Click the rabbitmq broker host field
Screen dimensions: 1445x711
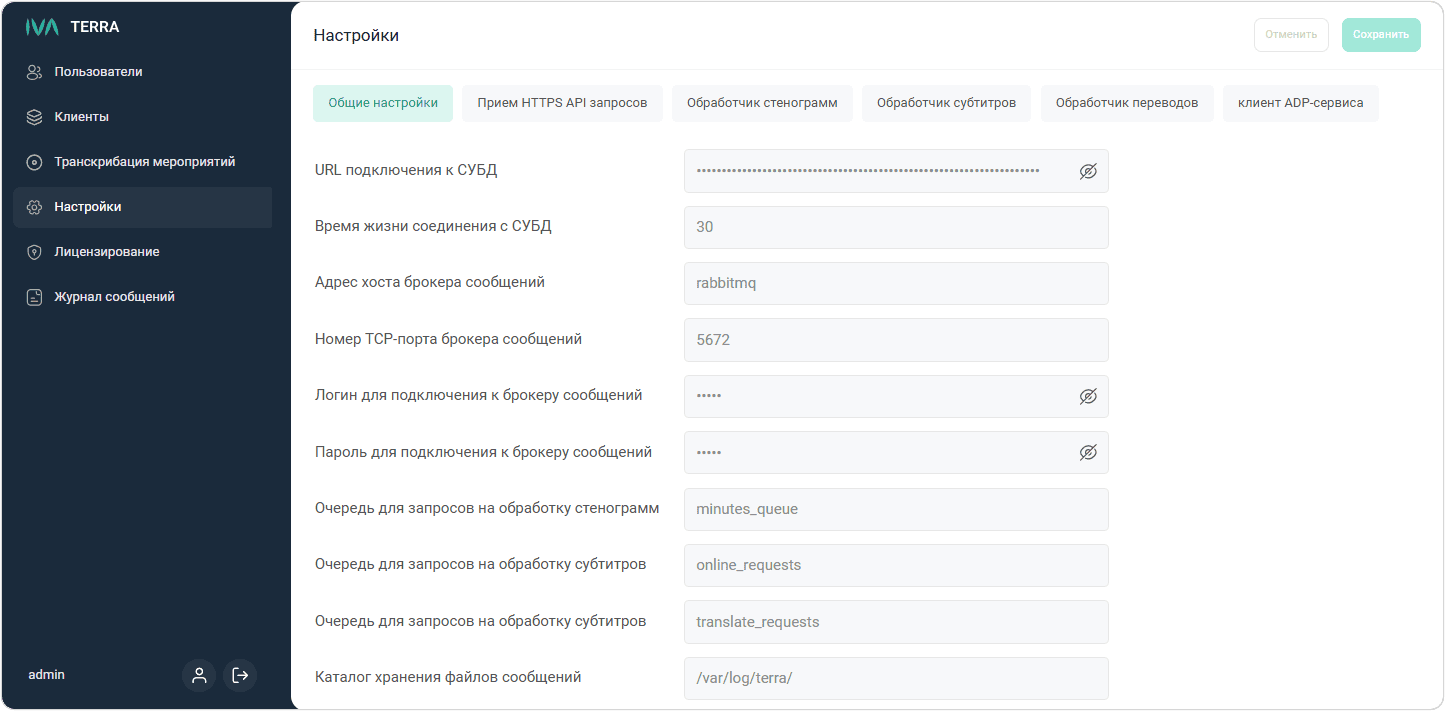click(x=895, y=283)
